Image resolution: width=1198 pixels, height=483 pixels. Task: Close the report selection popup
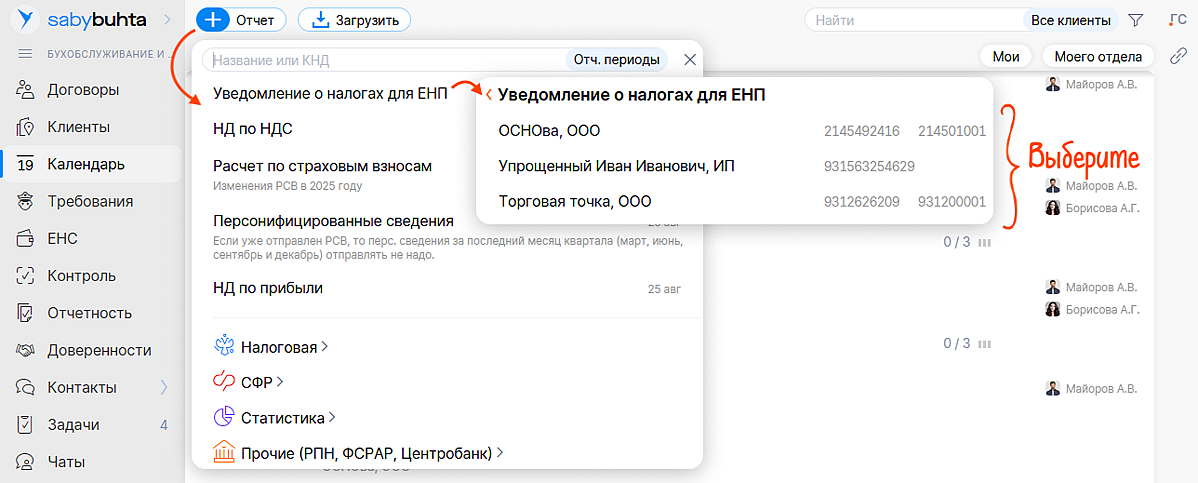689,60
